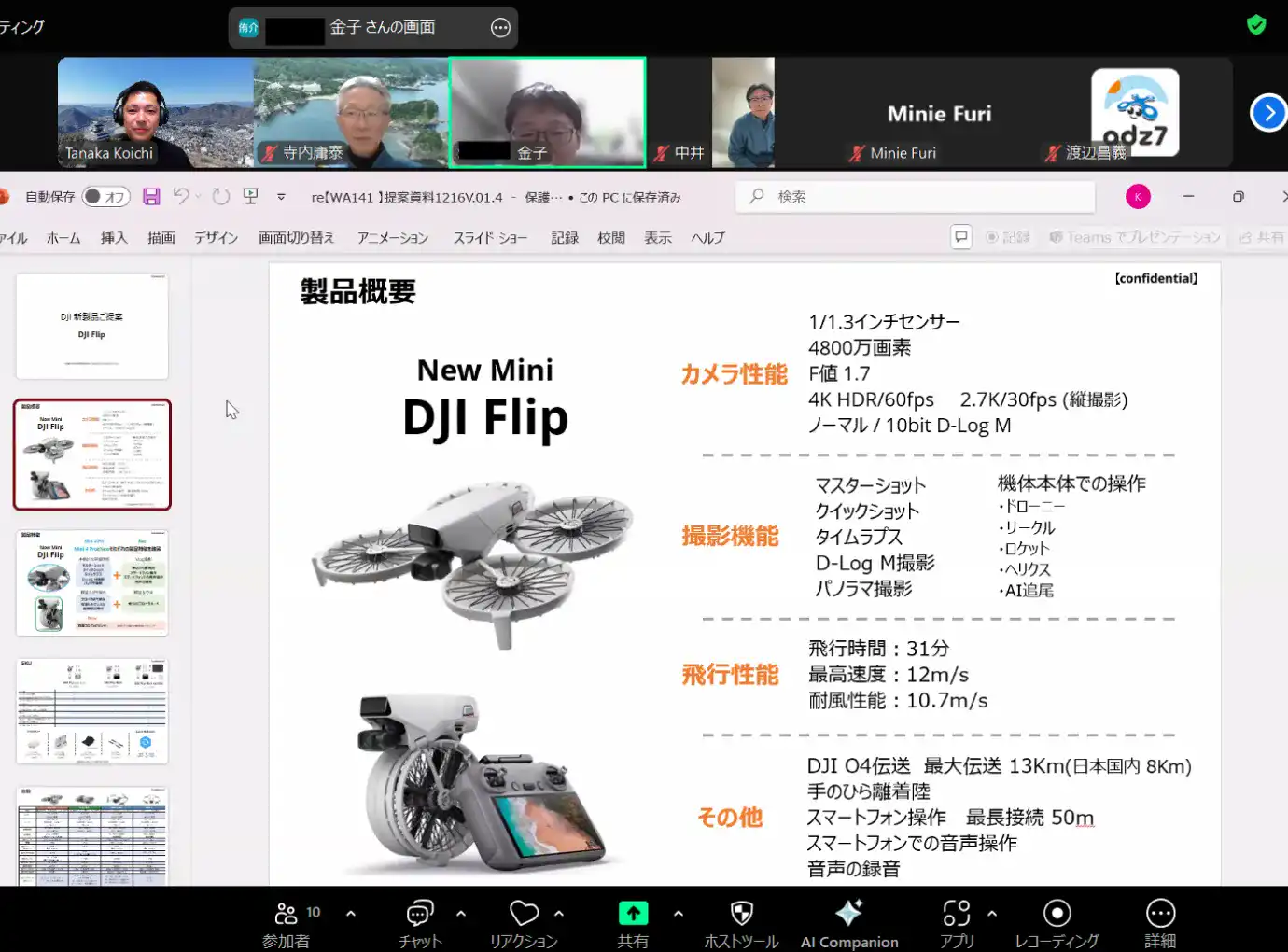The height and width of the screenshot is (952, 1288).
Task: Select the 製品概要 slide thumbnail
Action: (92, 455)
